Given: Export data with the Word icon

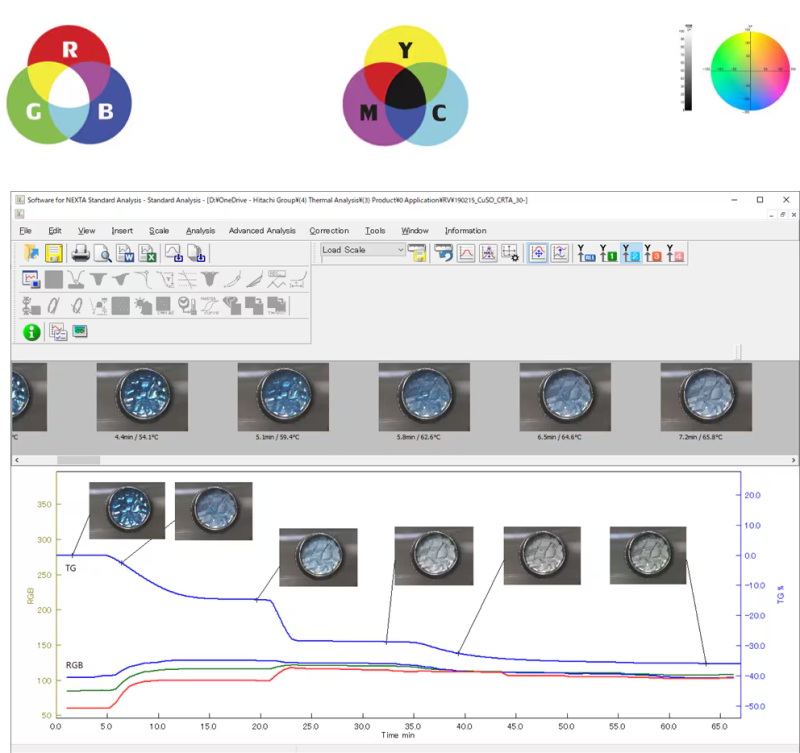Looking at the screenshot, I should click(x=125, y=253).
